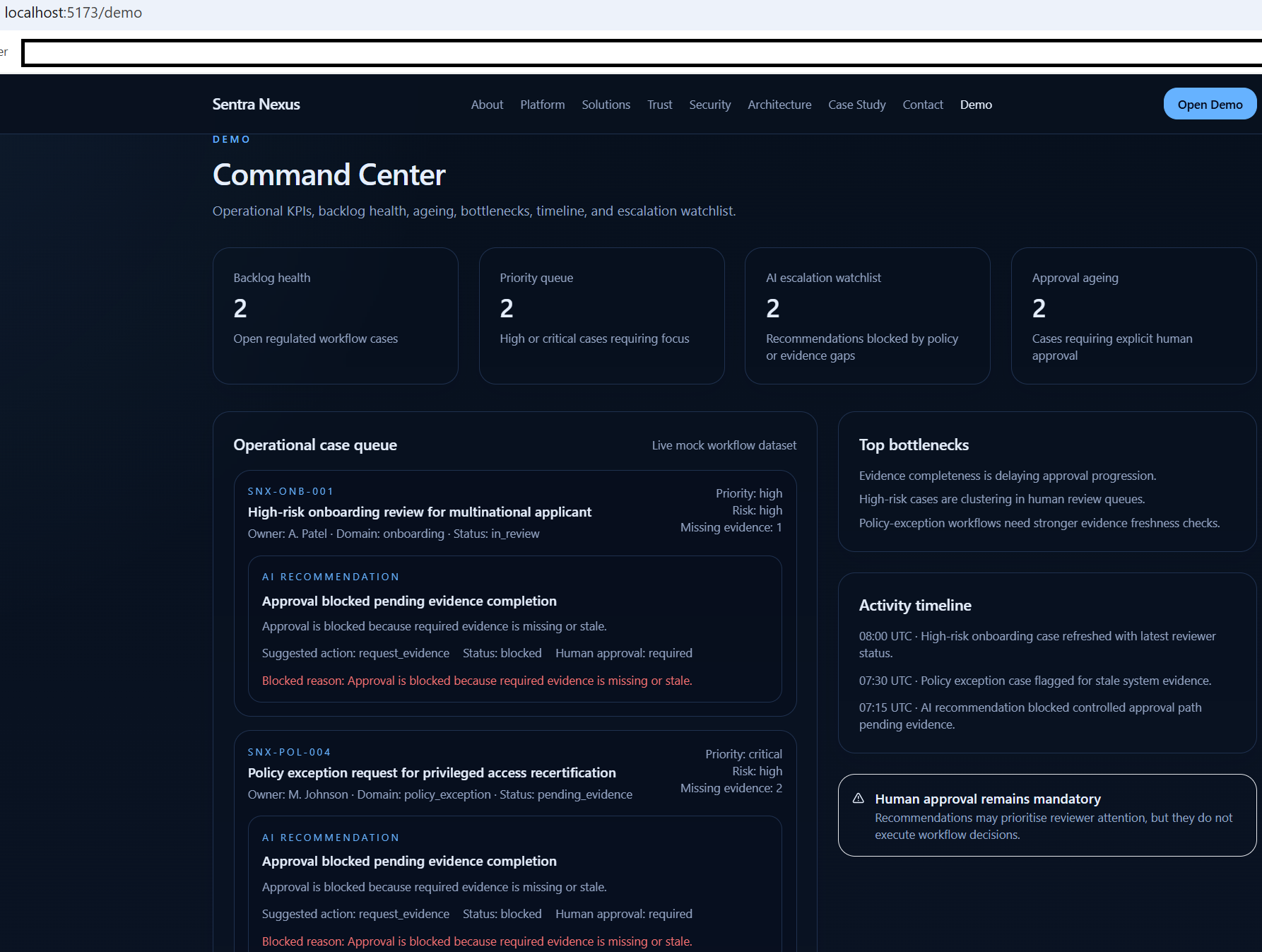The height and width of the screenshot is (952, 1262).
Task: Click 'Priority: critical' label
Action: tap(743, 754)
